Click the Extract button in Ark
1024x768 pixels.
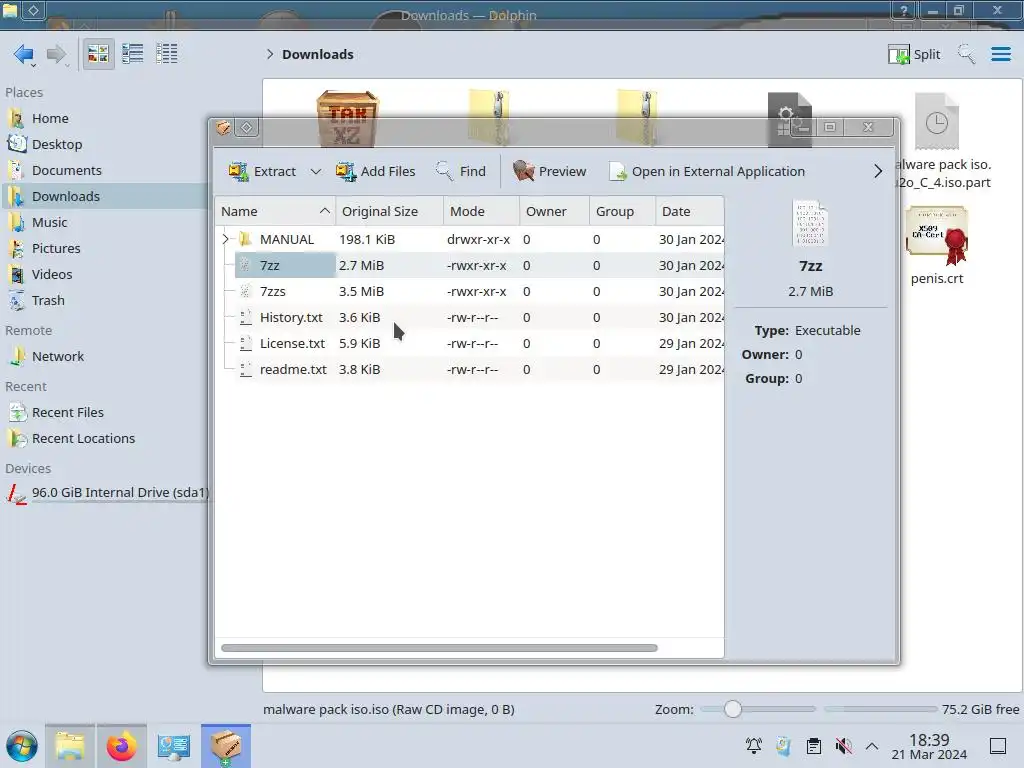[x=262, y=171]
